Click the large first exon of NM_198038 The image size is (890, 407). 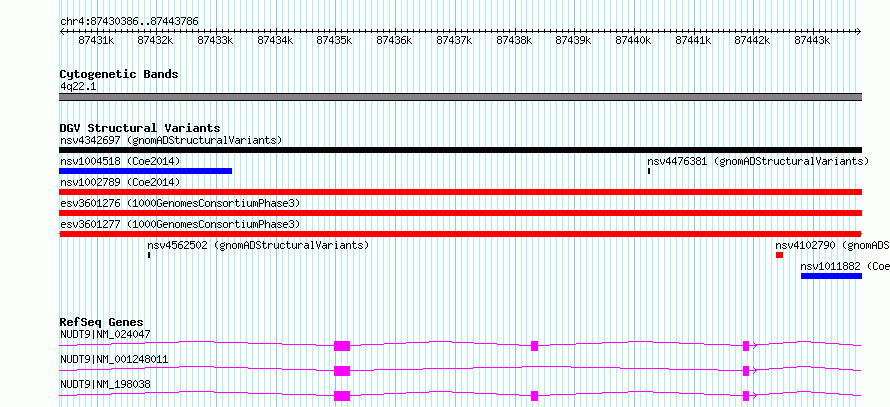coord(342,396)
